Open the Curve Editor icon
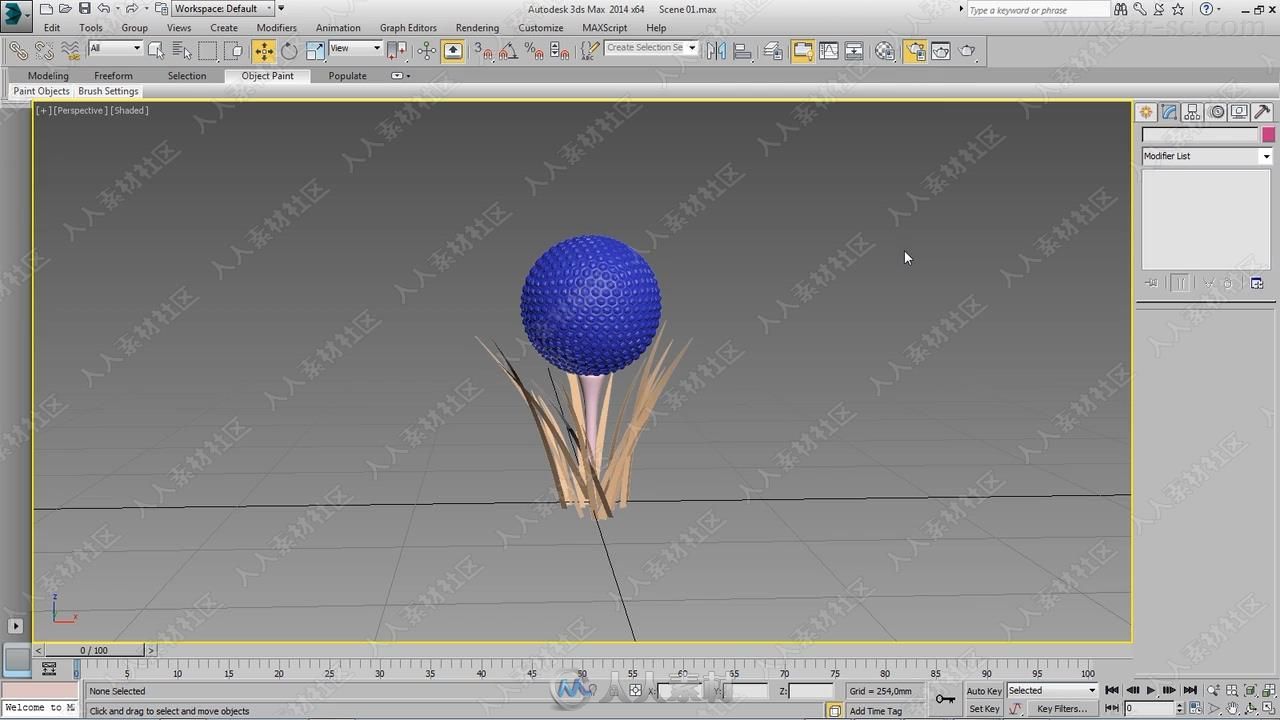The width and height of the screenshot is (1280, 720). pyautogui.click(x=828, y=50)
